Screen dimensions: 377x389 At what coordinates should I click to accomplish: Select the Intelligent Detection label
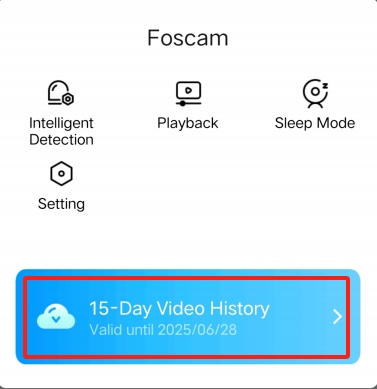coord(61,131)
